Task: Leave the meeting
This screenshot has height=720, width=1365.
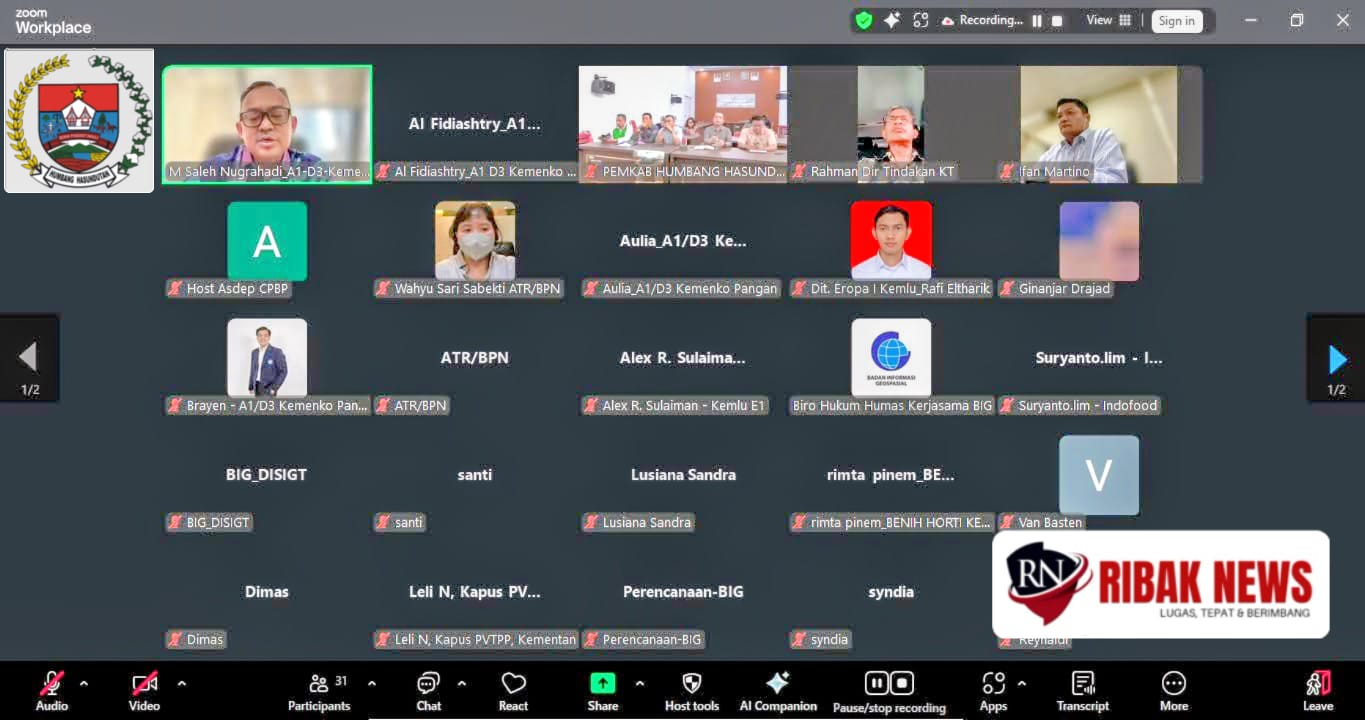Action: tap(1317, 690)
